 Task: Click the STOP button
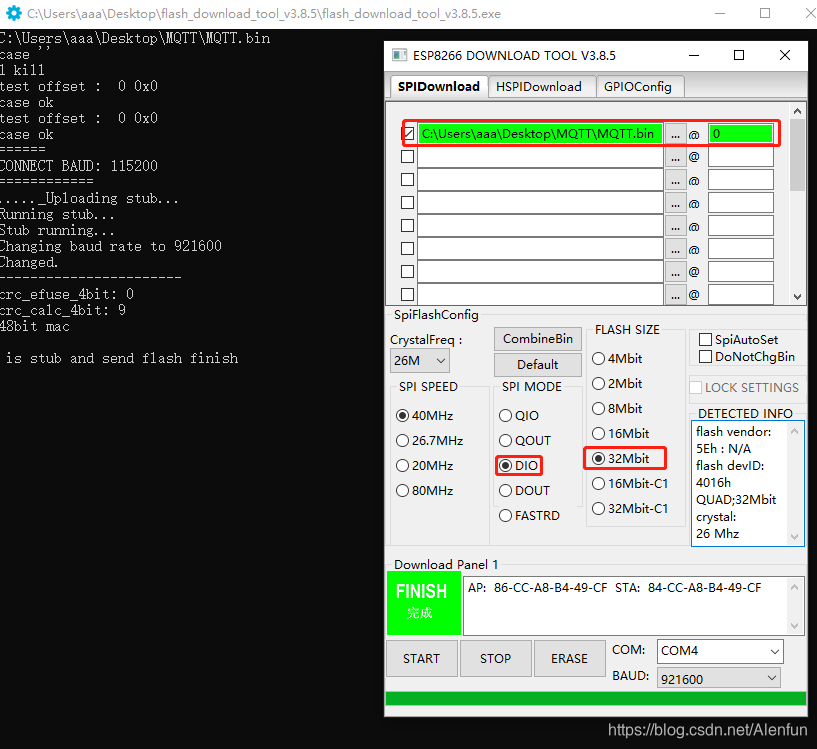[x=496, y=658]
